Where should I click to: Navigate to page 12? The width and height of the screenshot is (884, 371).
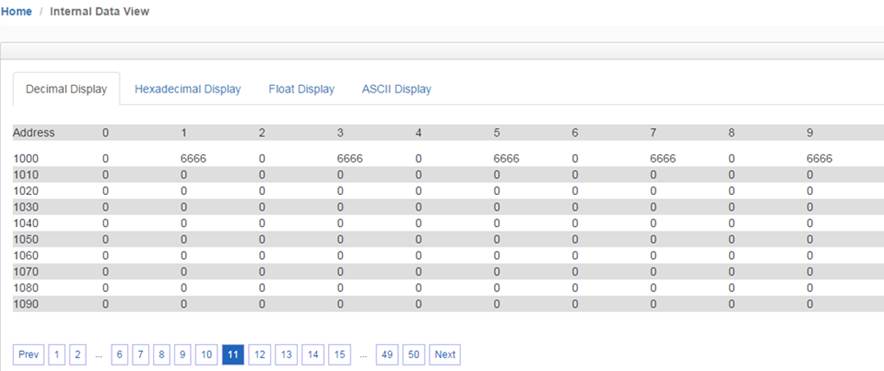click(259, 355)
